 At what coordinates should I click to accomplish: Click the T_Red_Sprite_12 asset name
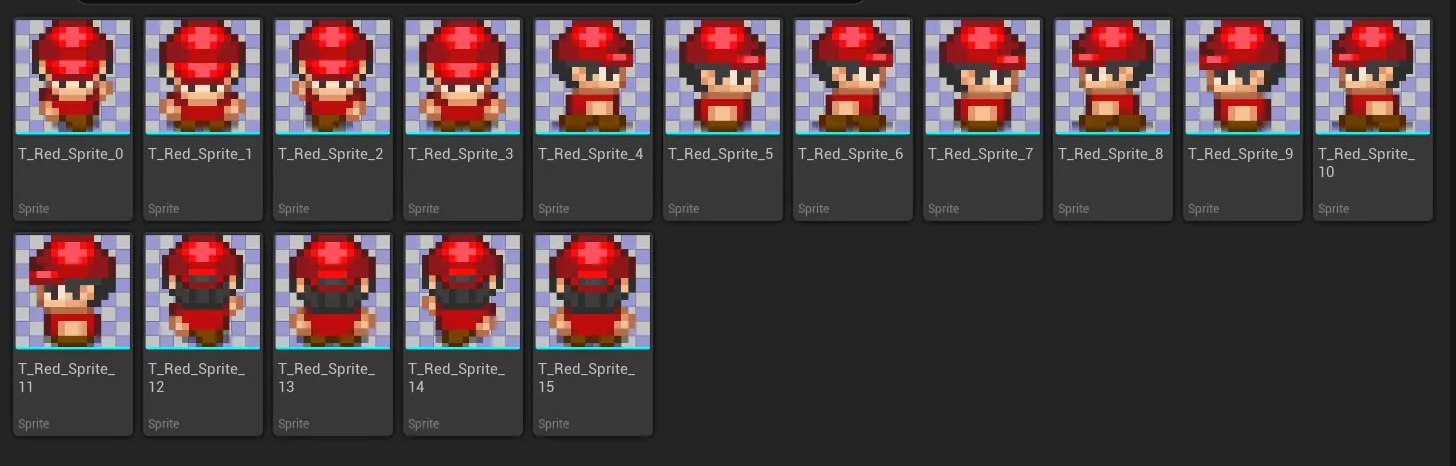click(x=197, y=378)
